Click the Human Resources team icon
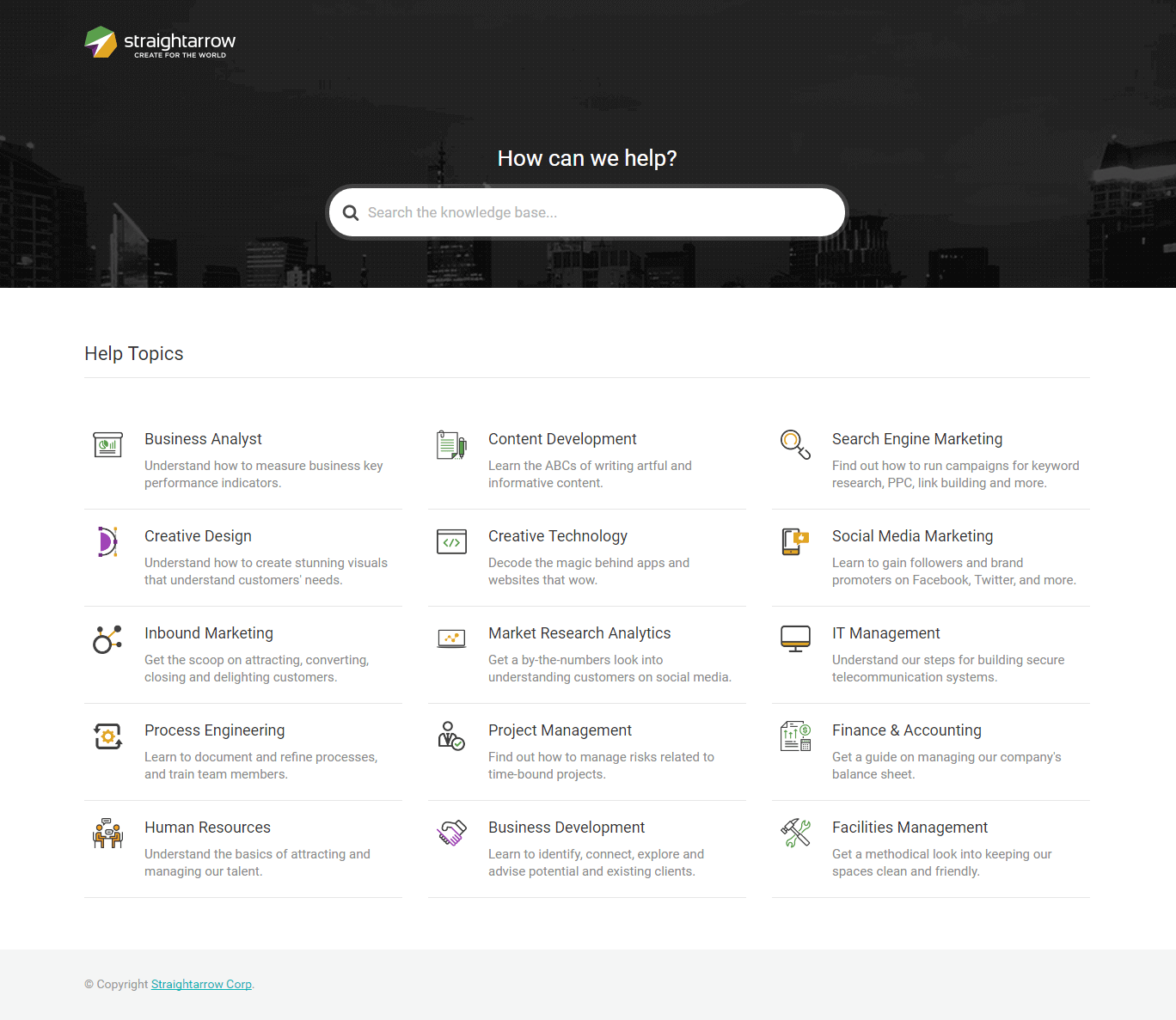 (107, 833)
